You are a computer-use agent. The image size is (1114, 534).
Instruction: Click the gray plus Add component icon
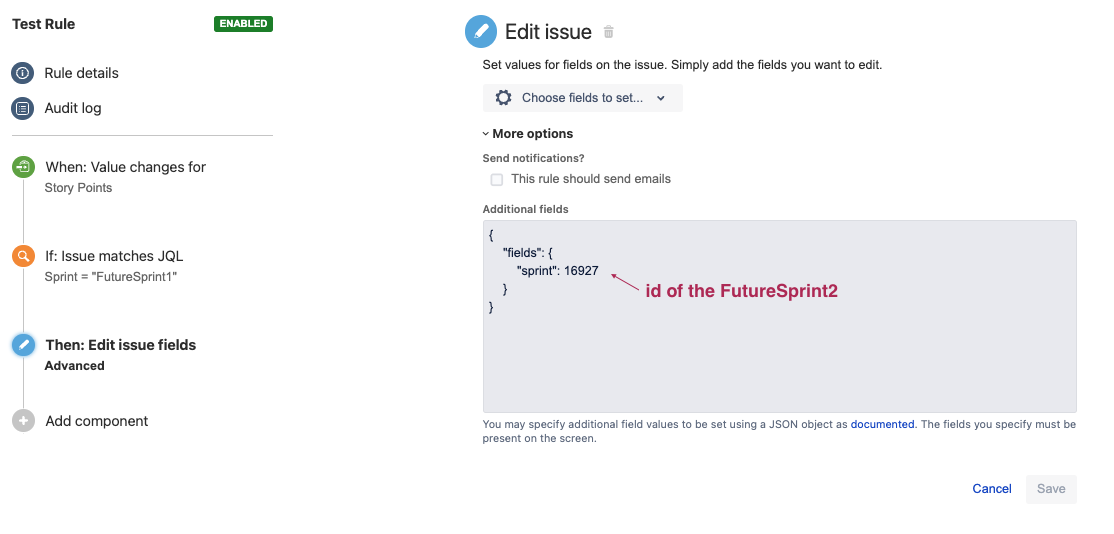tap(23, 421)
